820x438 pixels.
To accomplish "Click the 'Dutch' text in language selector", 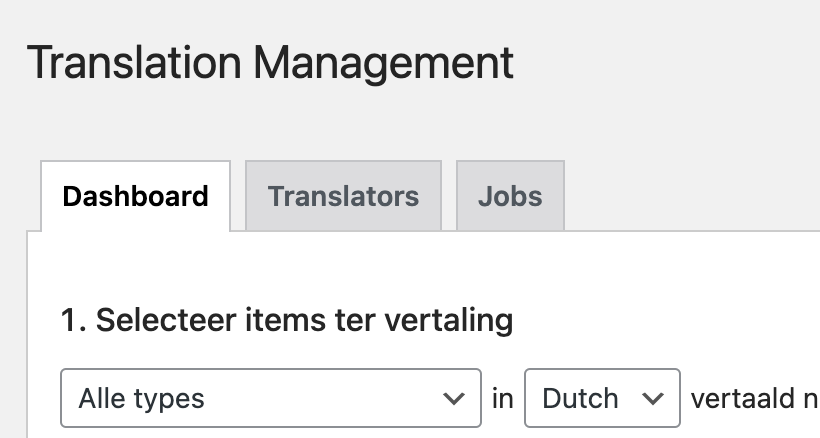I will click(580, 398).
